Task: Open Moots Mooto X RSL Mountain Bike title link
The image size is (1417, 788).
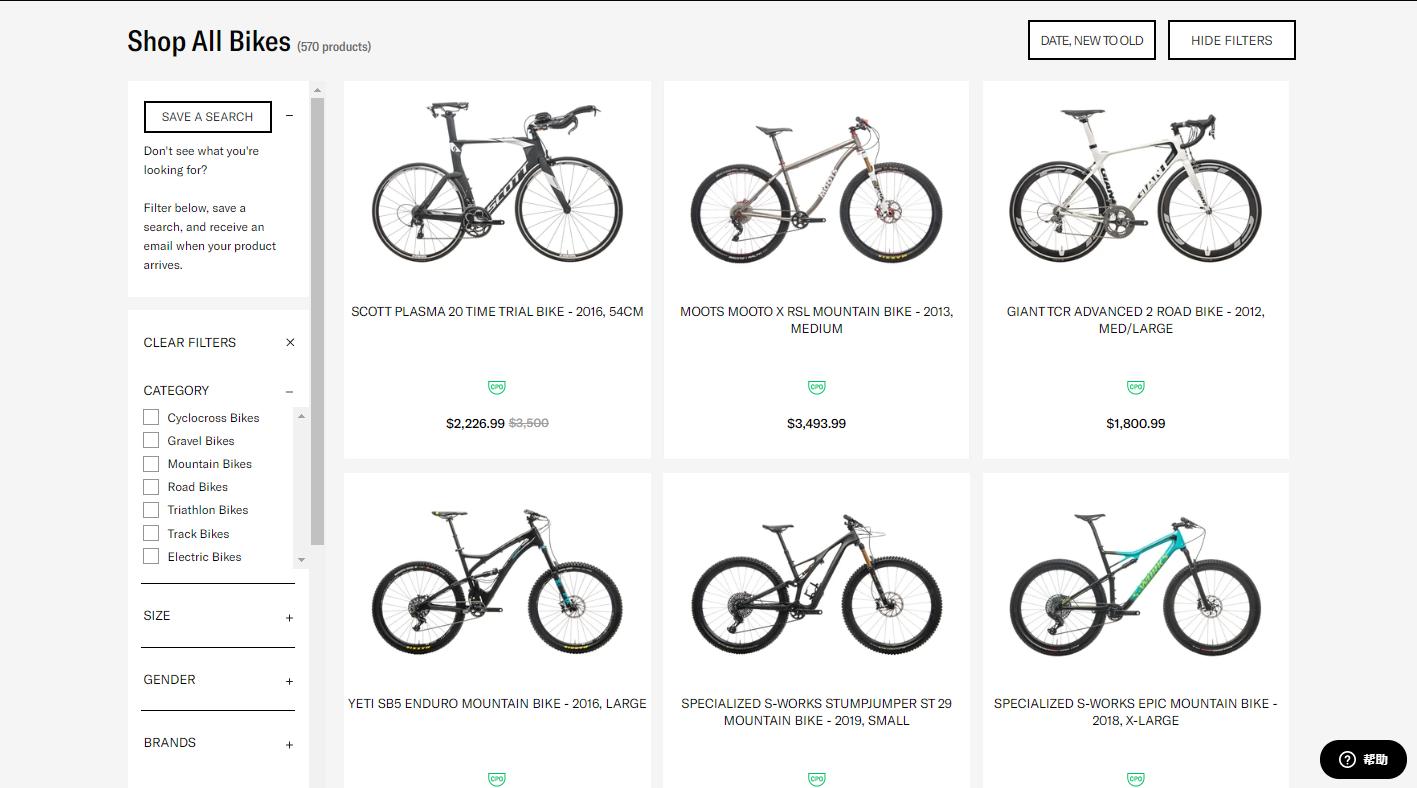Action: (x=816, y=320)
